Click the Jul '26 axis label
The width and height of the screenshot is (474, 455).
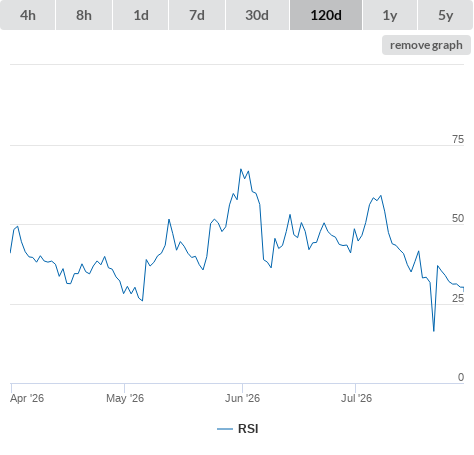pyautogui.click(x=356, y=398)
